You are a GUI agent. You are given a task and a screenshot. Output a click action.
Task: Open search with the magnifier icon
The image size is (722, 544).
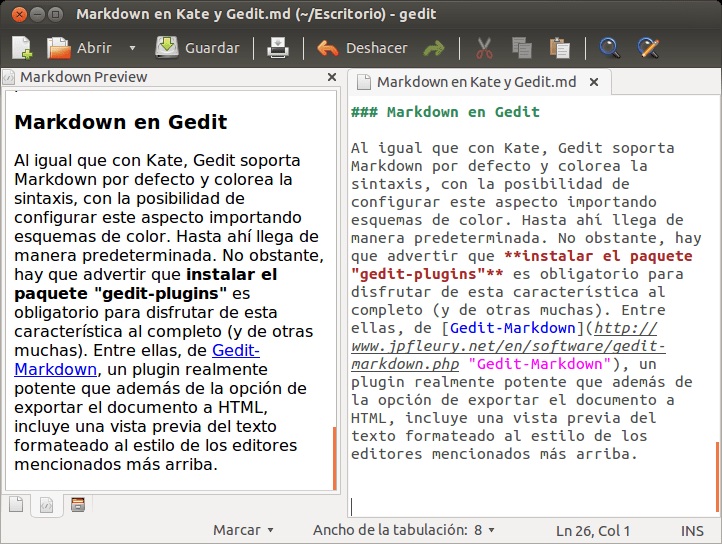click(x=609, y=48)
